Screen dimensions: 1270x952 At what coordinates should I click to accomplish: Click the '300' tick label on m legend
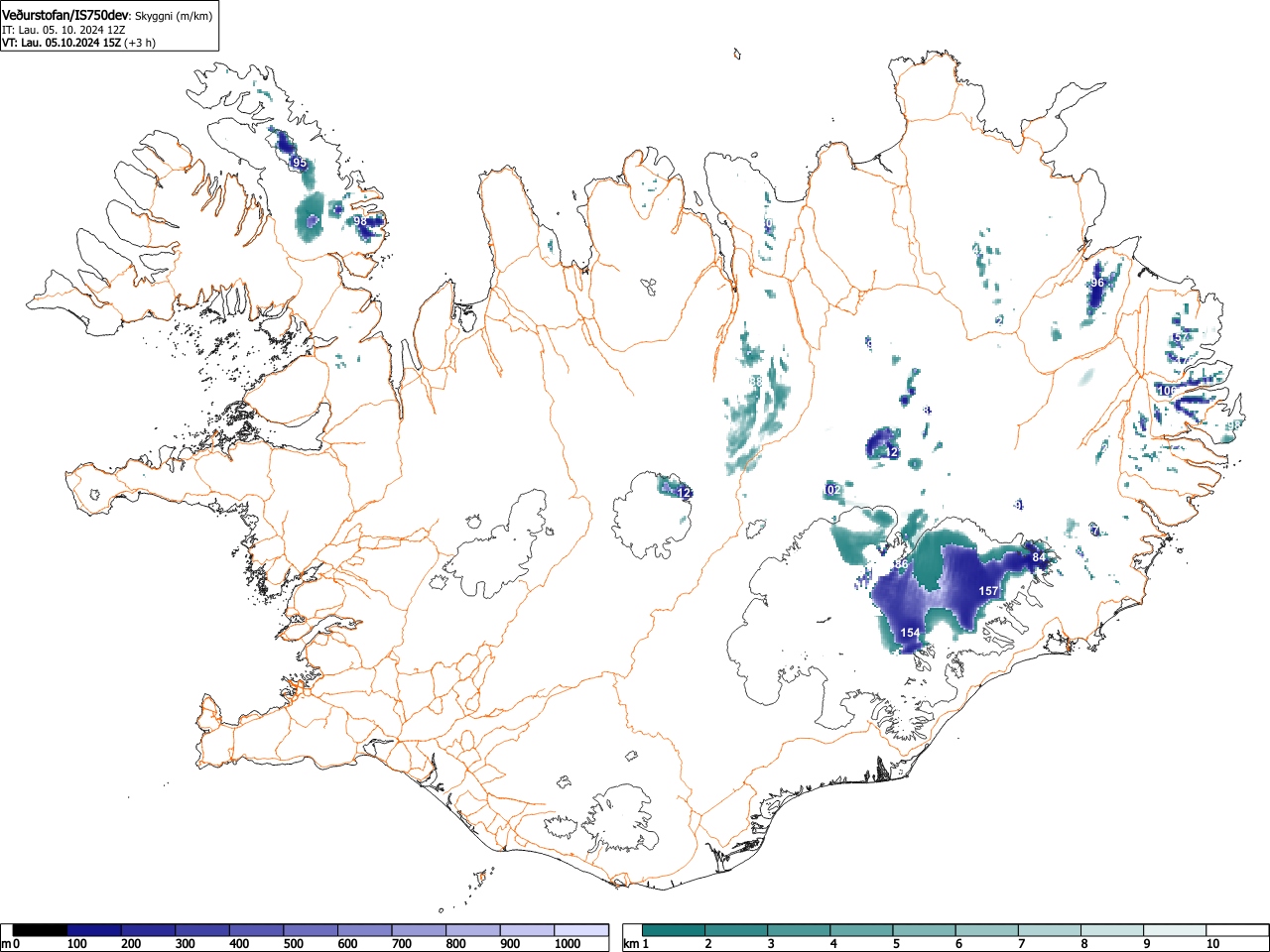pyautogui.click(x=186, y=944)
